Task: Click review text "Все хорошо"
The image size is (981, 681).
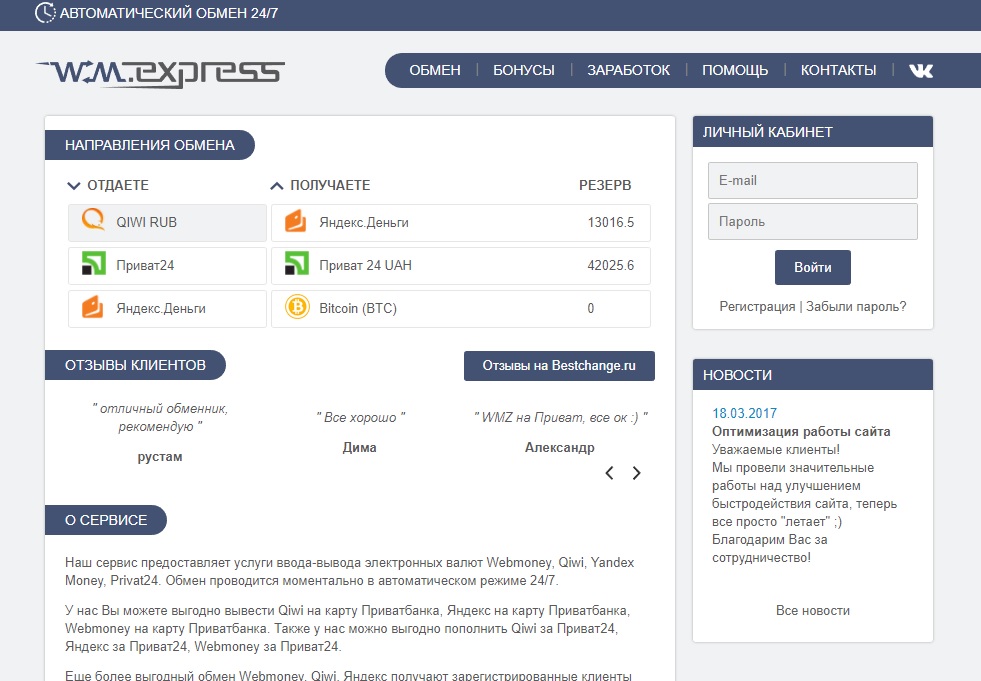Action: 360,417
